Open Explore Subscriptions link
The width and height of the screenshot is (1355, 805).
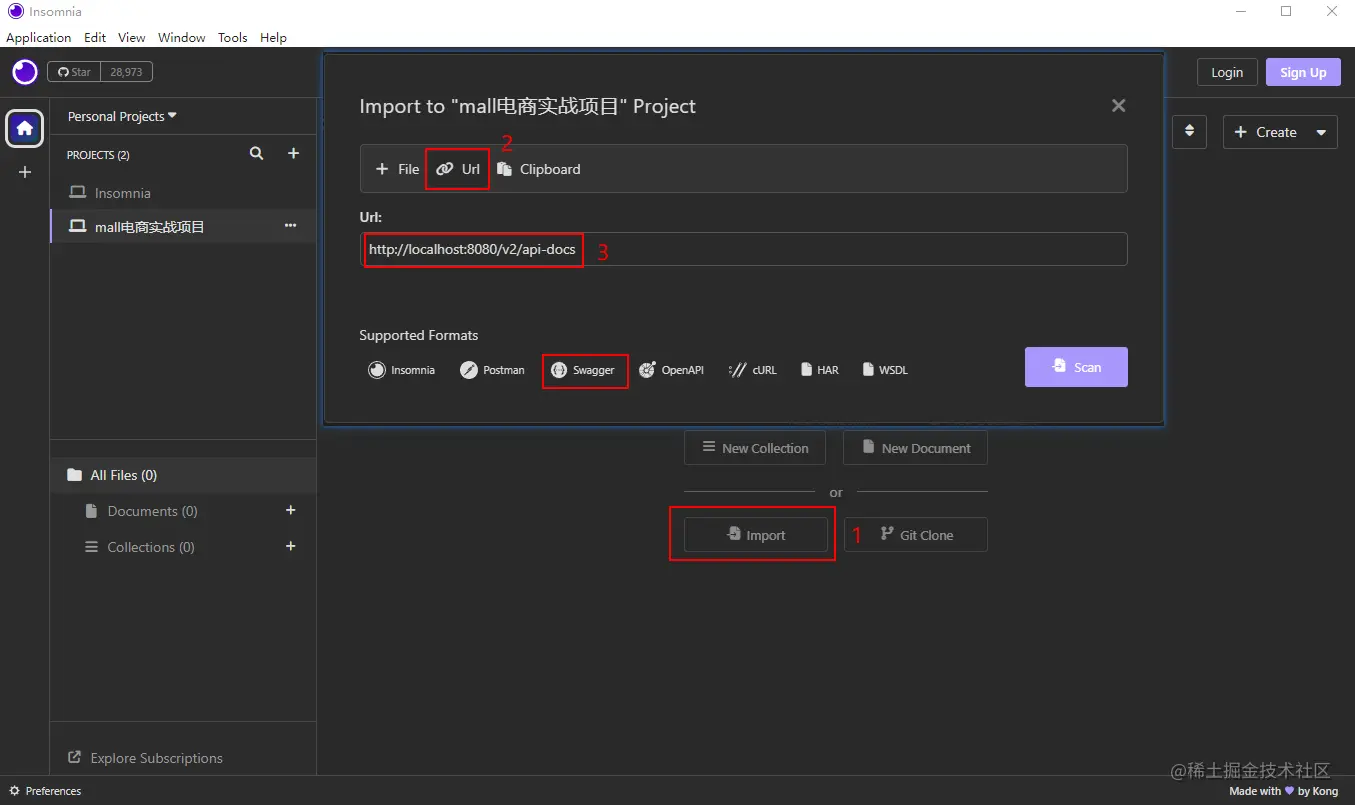(145, 758)
